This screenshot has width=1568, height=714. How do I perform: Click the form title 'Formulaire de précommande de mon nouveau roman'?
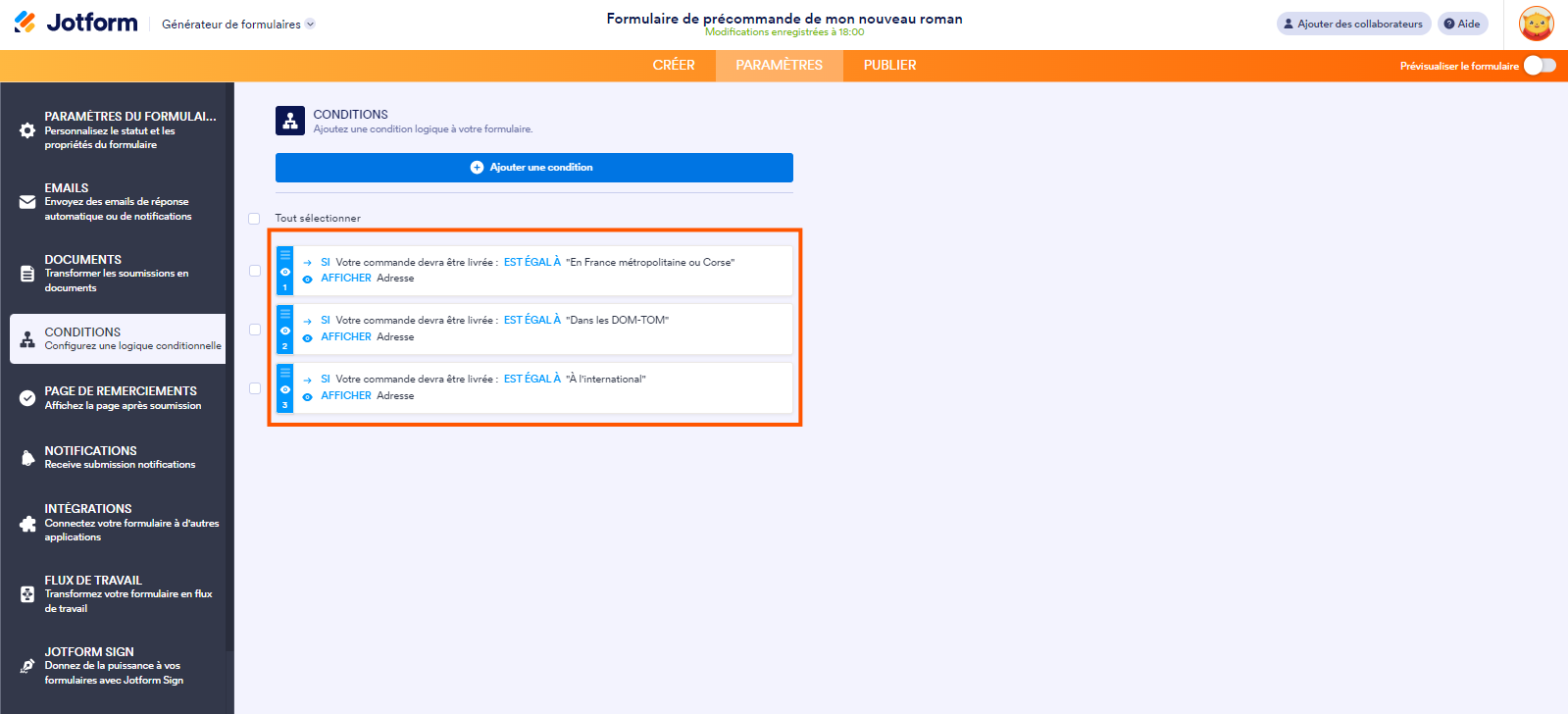[784, 19]
